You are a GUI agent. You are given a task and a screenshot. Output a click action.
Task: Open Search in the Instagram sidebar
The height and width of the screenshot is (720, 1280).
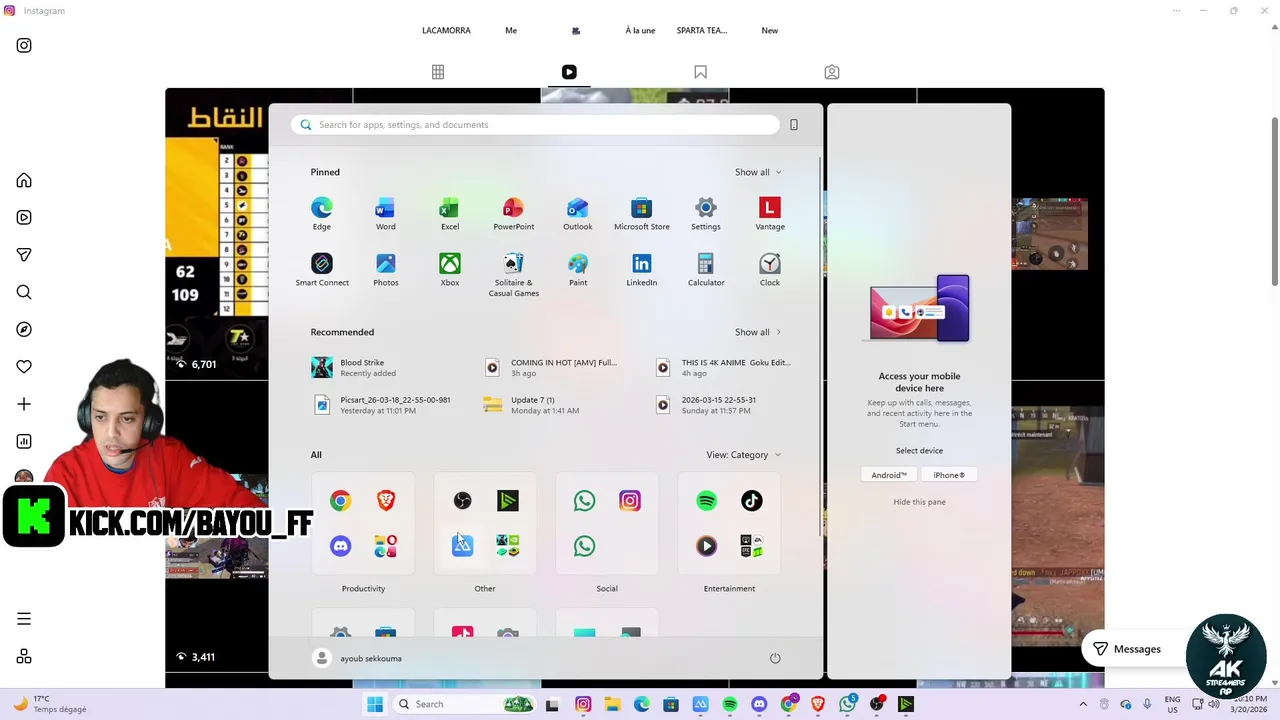pyautogui.click(x=24, y=292)
